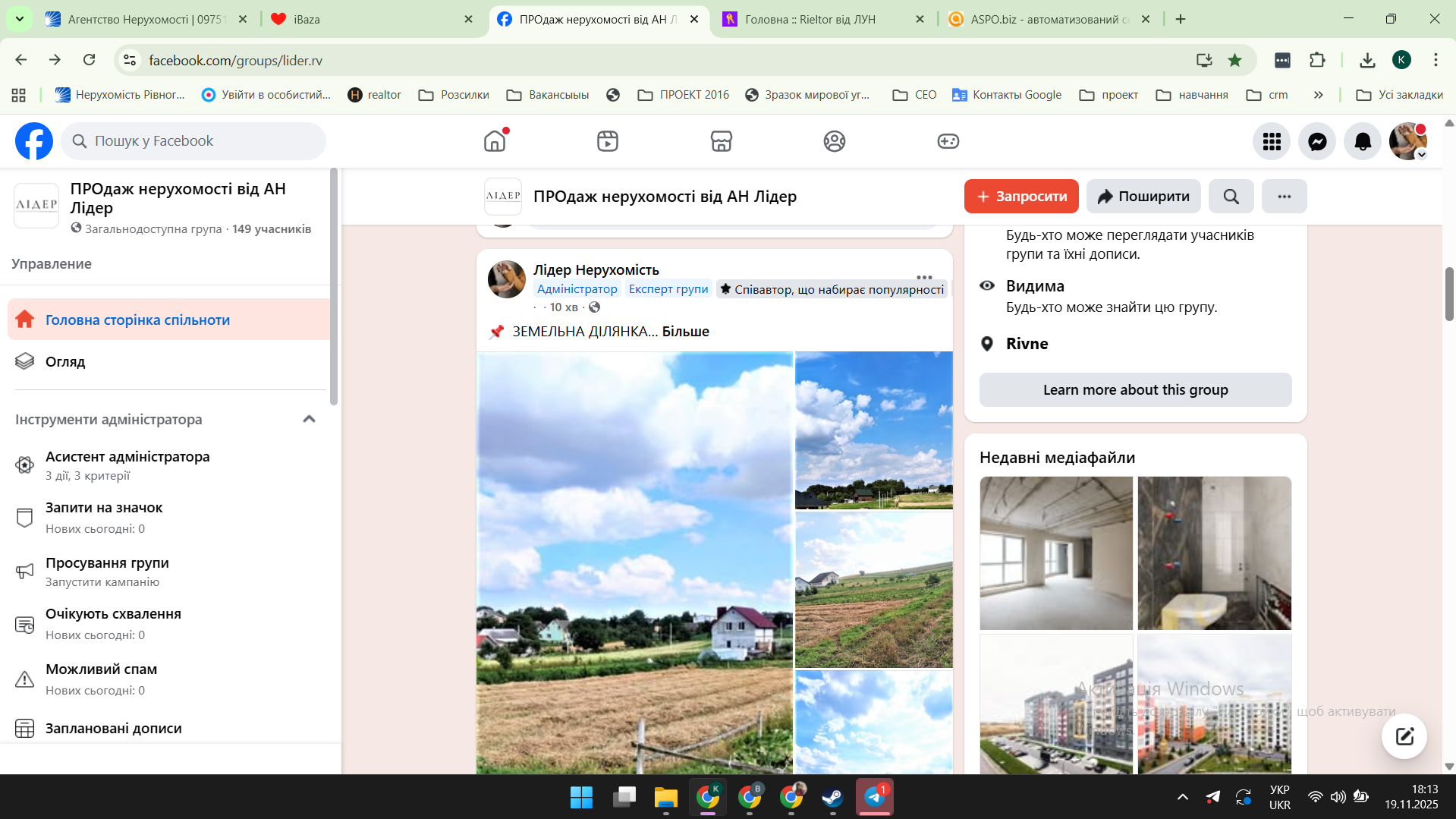The width and height of the screenshot is (1456, 819).
Task: Collapse the Інструменти адміністратора section
Action: pyautogui.click(x=309, y=419)
